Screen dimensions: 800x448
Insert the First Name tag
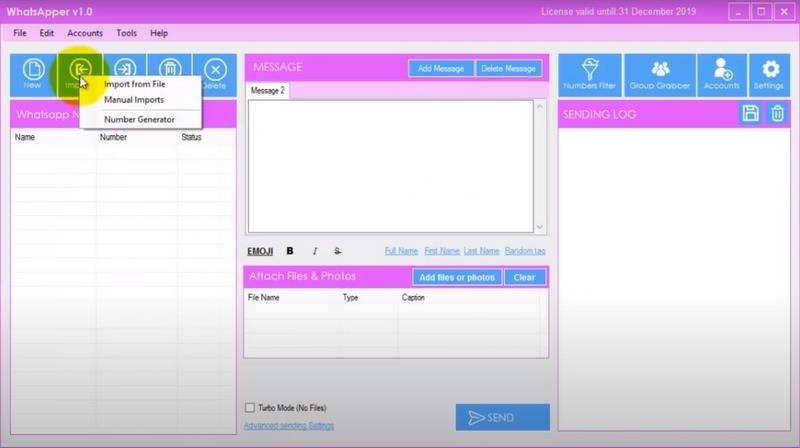tap(442, 251)
